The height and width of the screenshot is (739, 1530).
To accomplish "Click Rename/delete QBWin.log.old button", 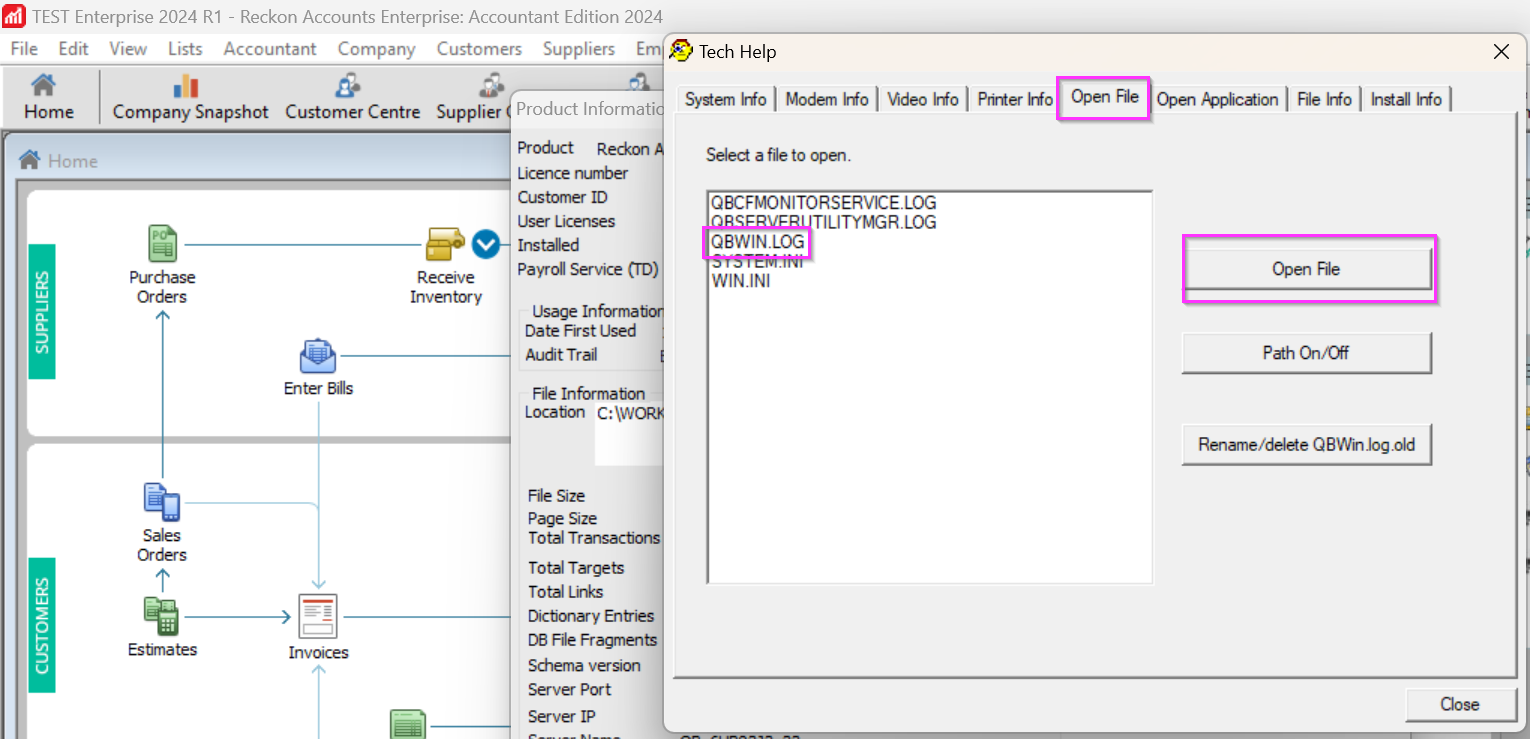I will pos(1306,445).
